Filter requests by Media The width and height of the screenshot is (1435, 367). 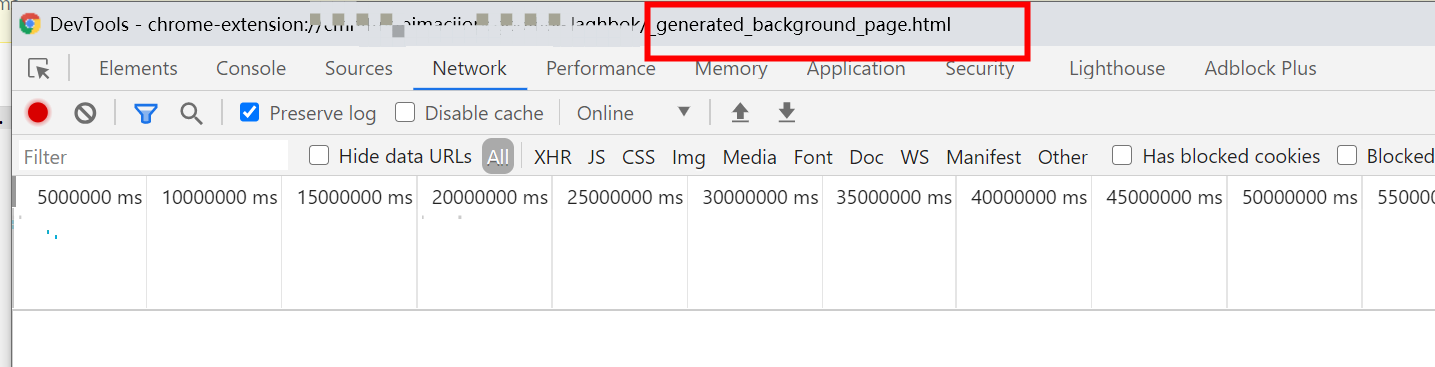750,157
